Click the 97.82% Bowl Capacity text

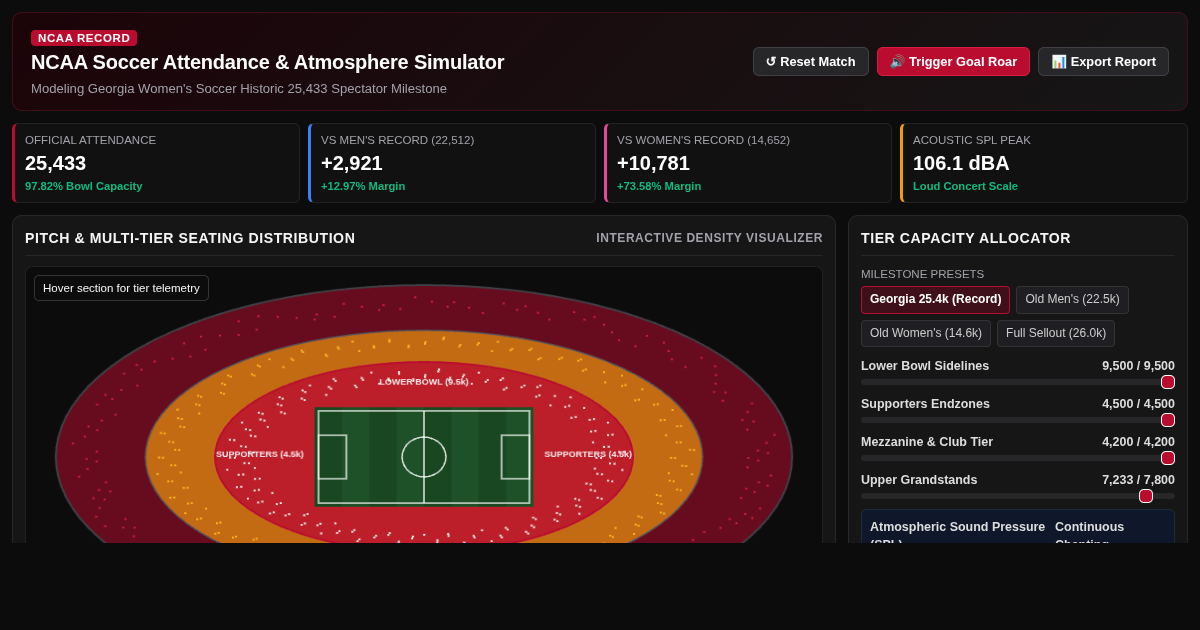[84, 186]
